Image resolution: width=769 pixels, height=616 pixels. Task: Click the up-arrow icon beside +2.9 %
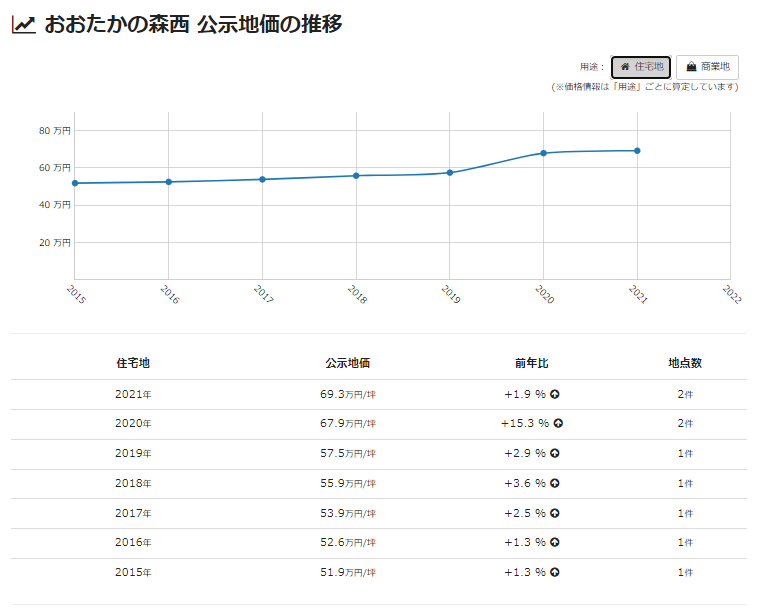(x=555, y=453)
